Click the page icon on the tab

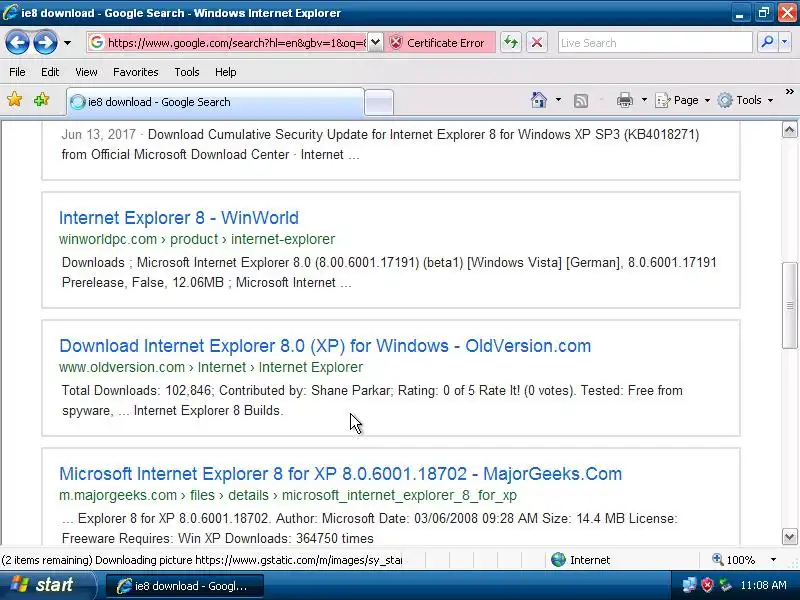(x=78, y=102)
